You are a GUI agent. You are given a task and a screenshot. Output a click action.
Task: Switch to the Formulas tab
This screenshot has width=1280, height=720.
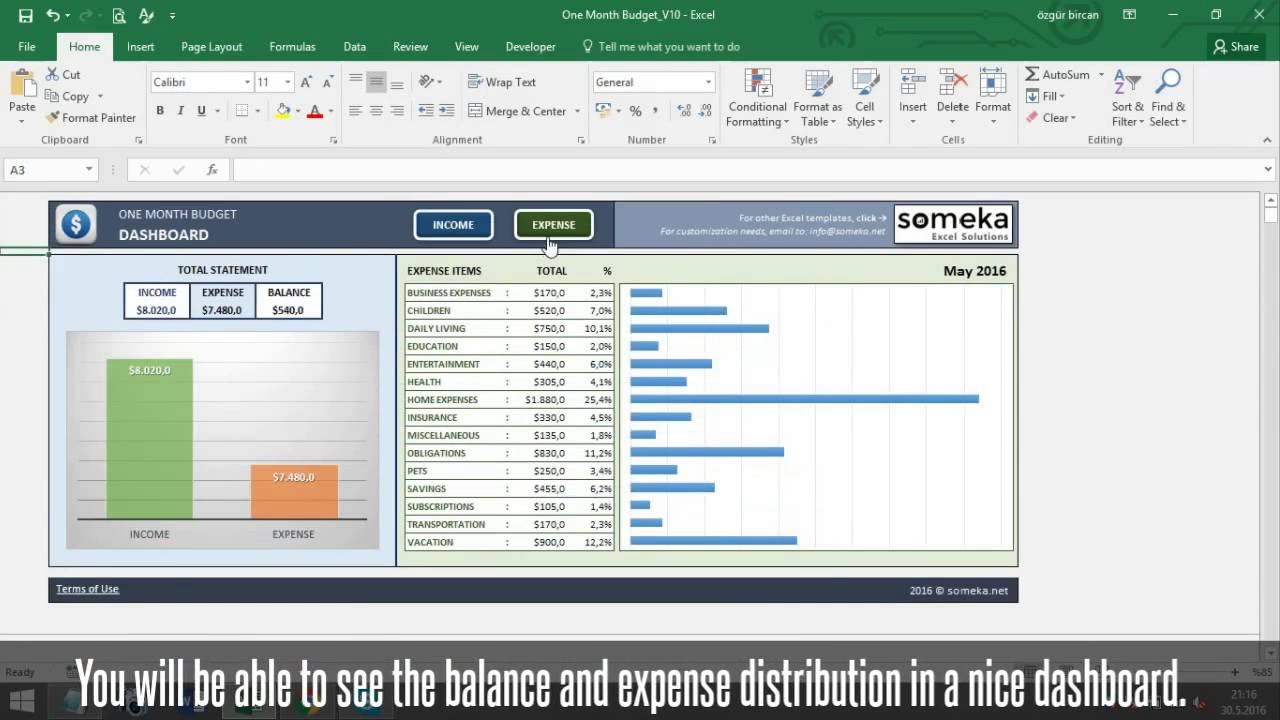[x=292, y=47]
